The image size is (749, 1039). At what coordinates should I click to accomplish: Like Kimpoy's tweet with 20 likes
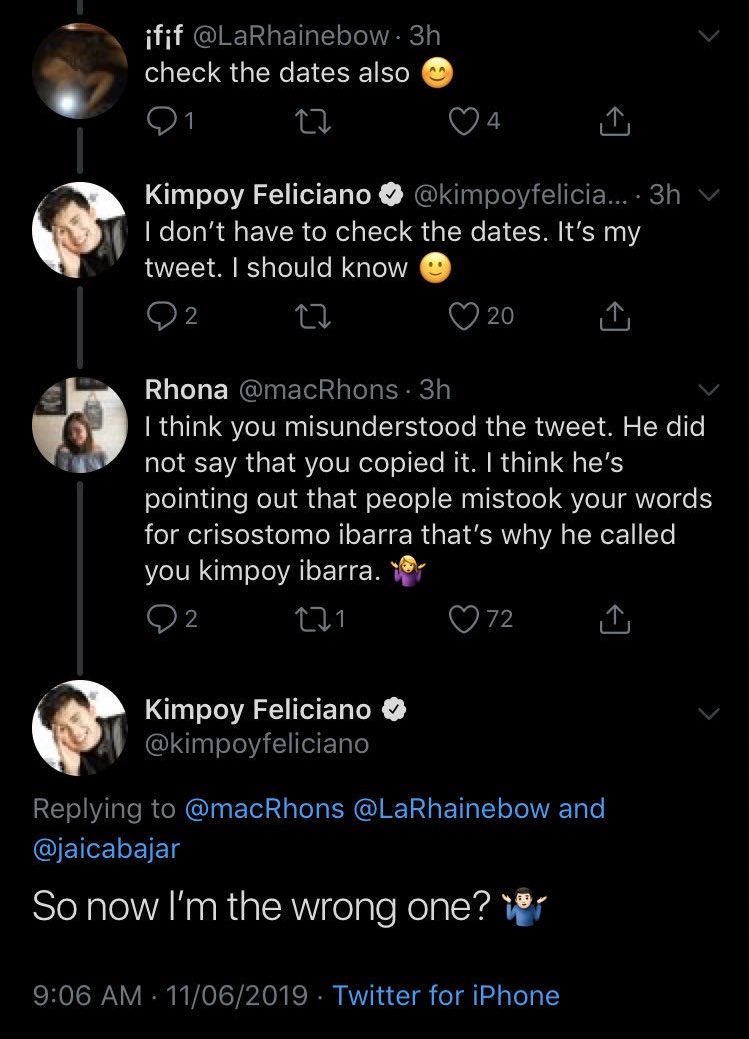(x=464, y=316)
